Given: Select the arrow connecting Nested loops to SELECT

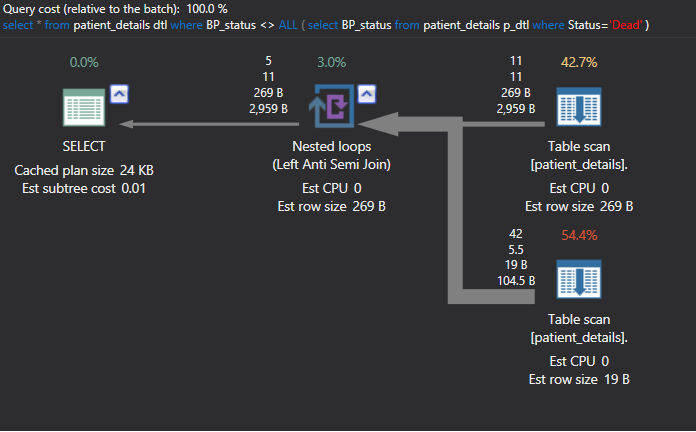Looking at the screenshot, I should (x=210, y=124).
